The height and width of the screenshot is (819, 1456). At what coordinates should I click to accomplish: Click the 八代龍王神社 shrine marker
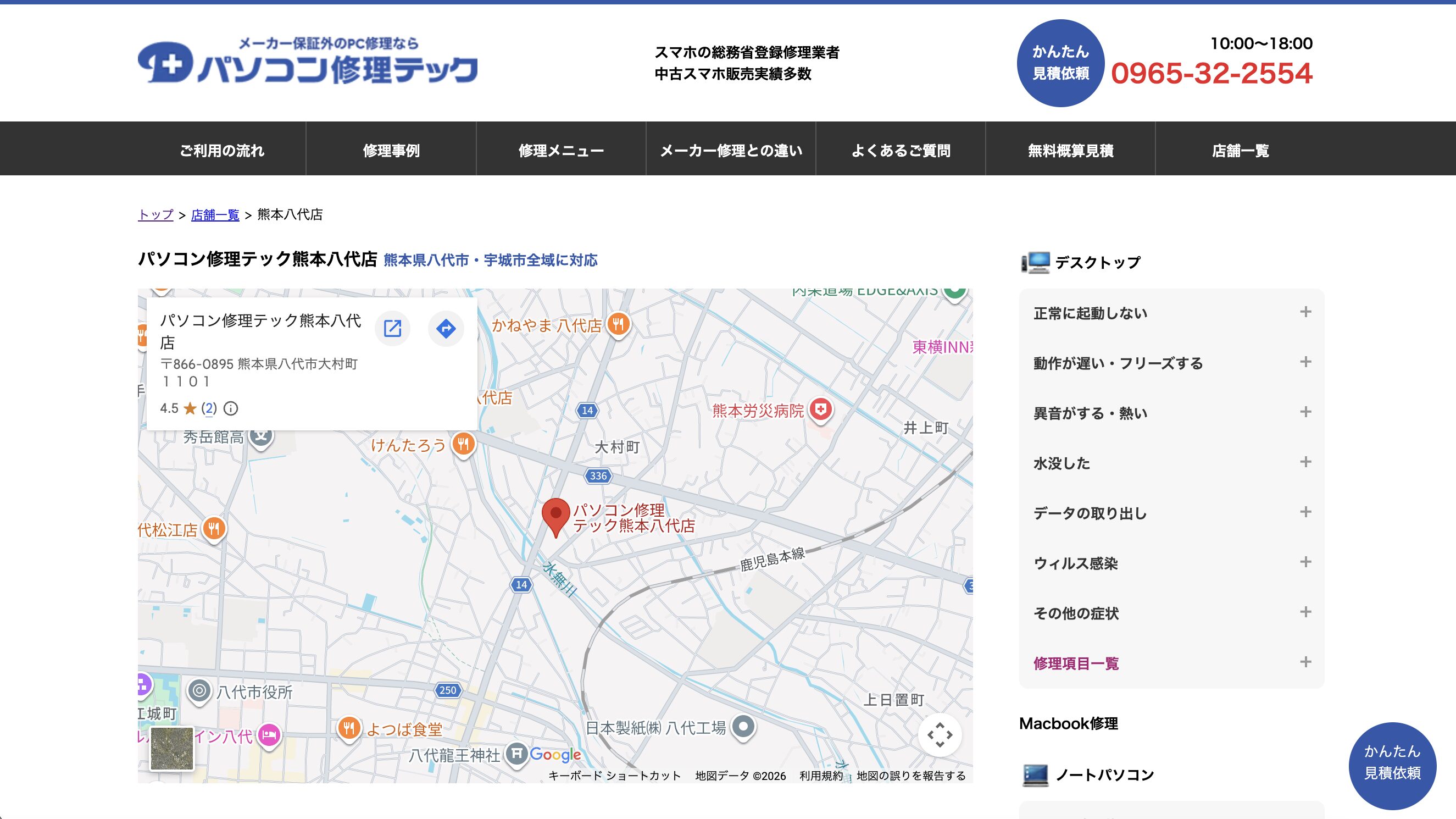[516, 755]
